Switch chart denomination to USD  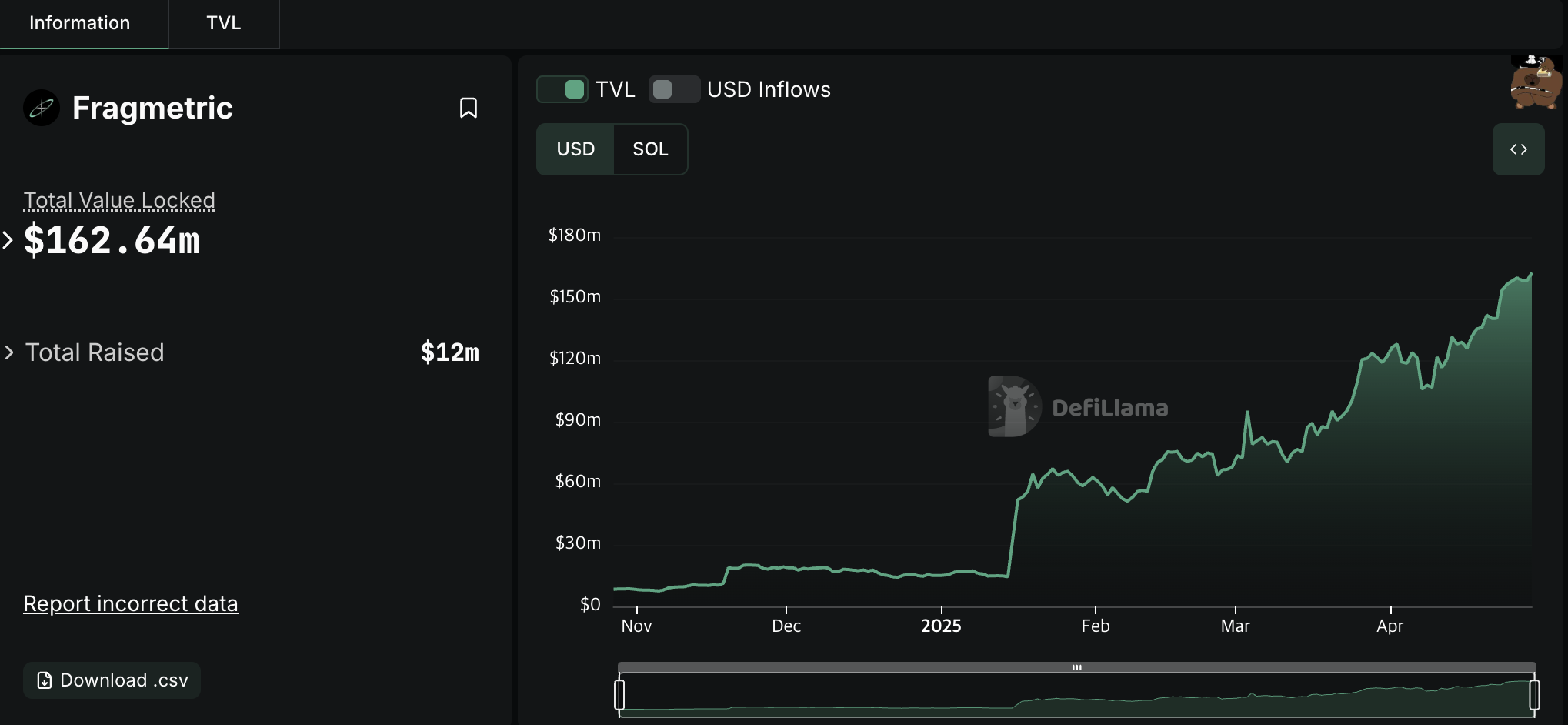pos(575,149)
